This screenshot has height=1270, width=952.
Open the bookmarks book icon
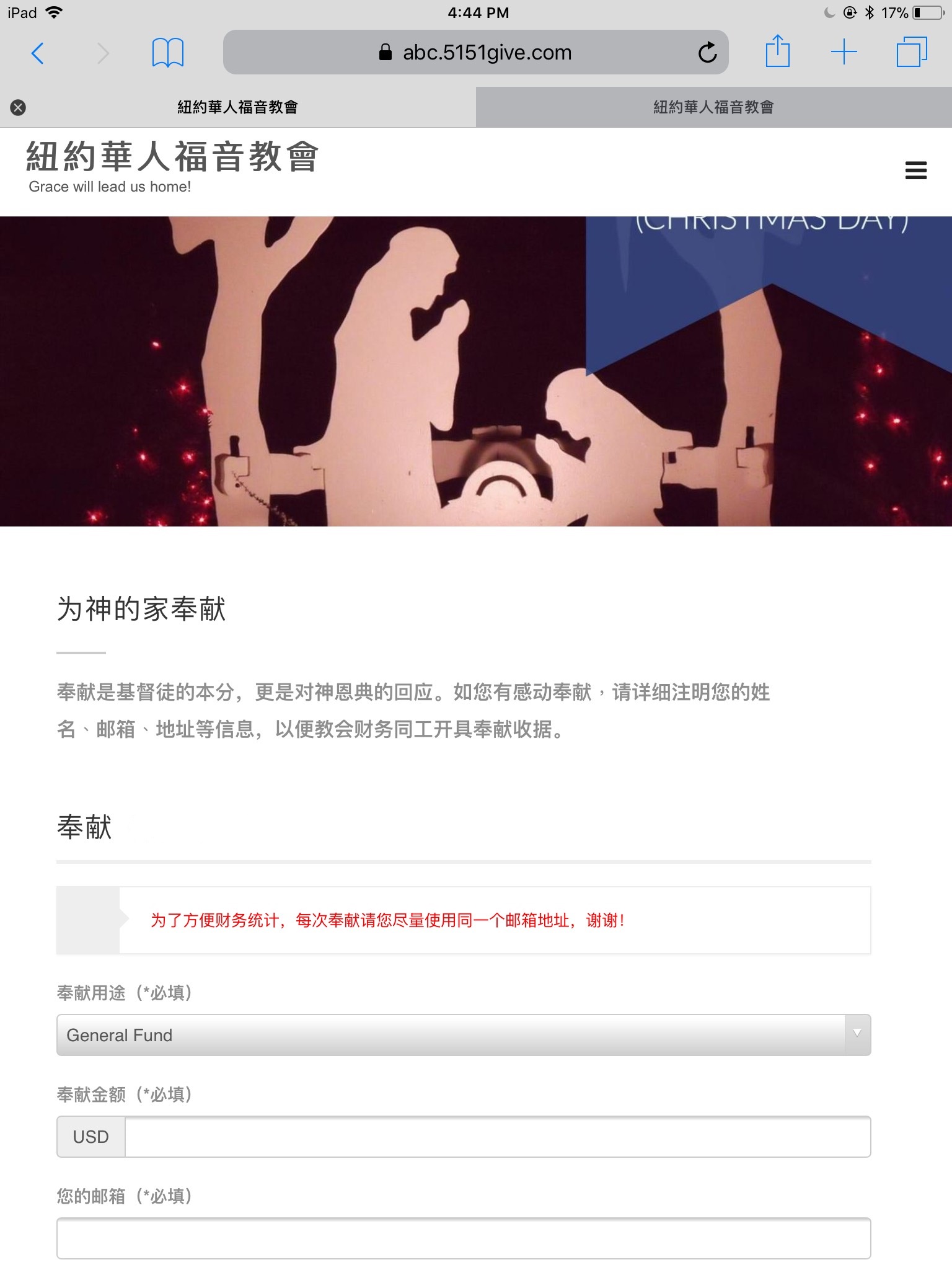pyautogui.click(x=167, y=53)
